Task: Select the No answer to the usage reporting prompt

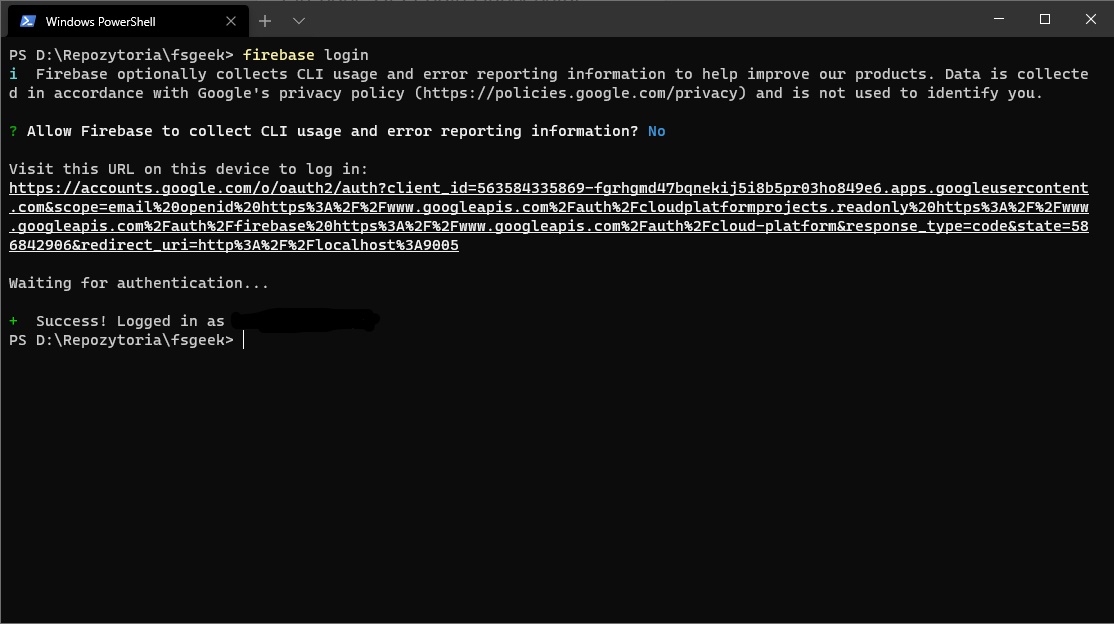Action: click(655, 131)
